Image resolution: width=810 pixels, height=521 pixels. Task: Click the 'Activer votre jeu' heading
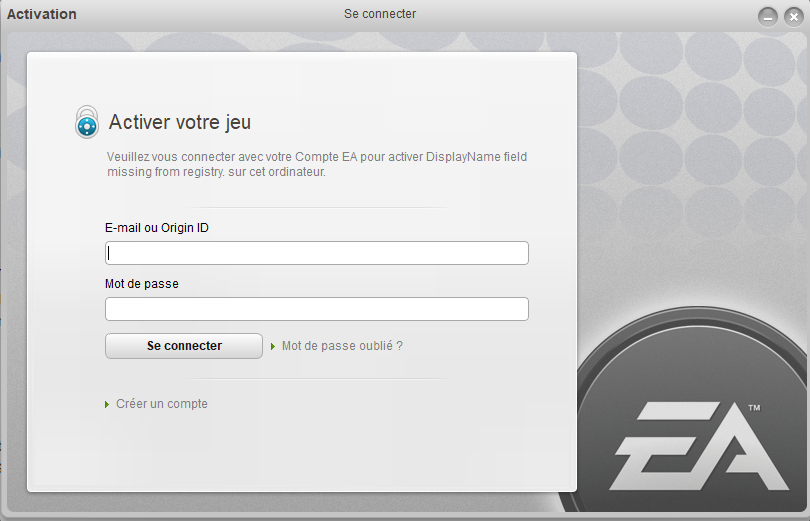tap(180, 122)
